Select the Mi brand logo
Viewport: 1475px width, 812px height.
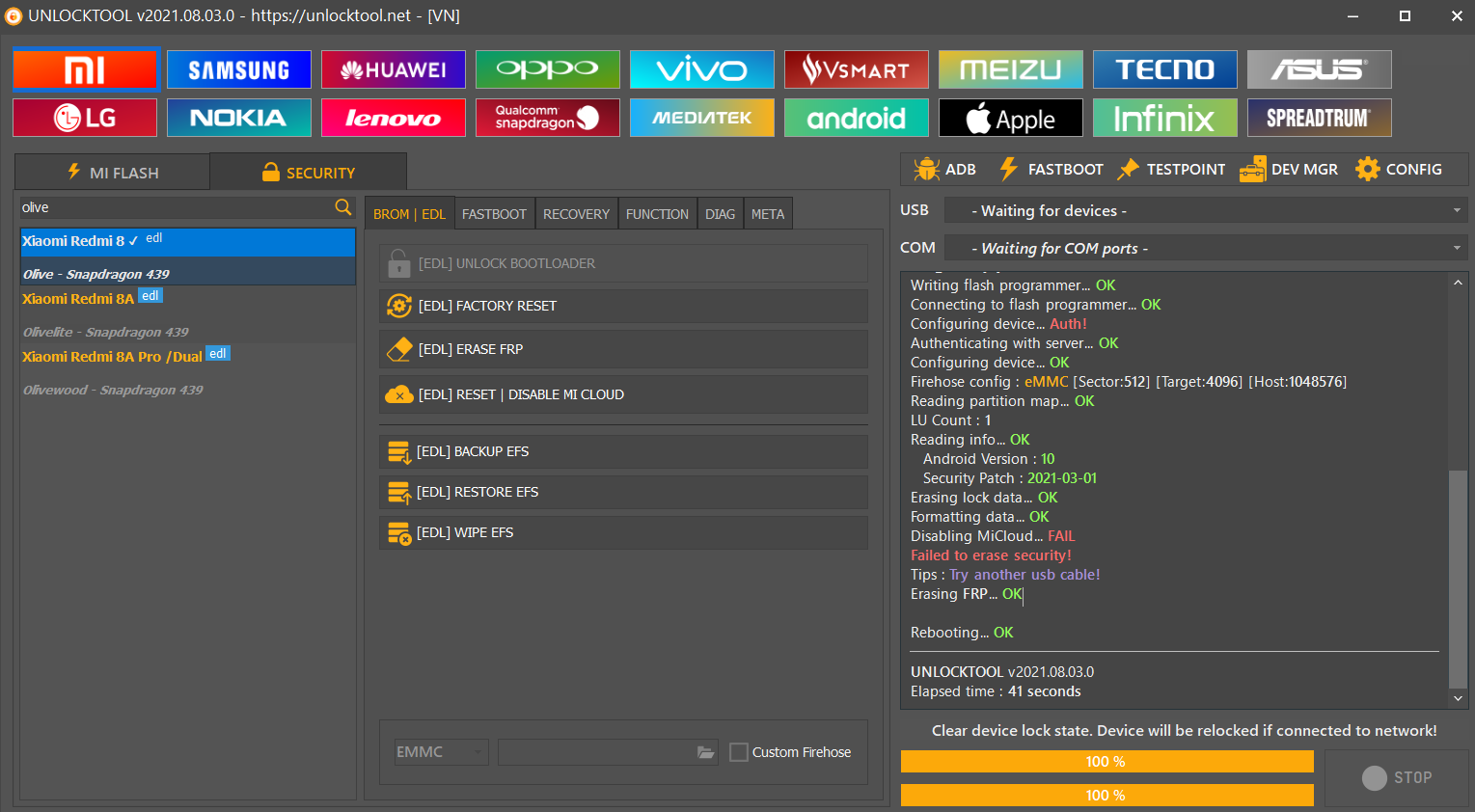coord(85,69)
